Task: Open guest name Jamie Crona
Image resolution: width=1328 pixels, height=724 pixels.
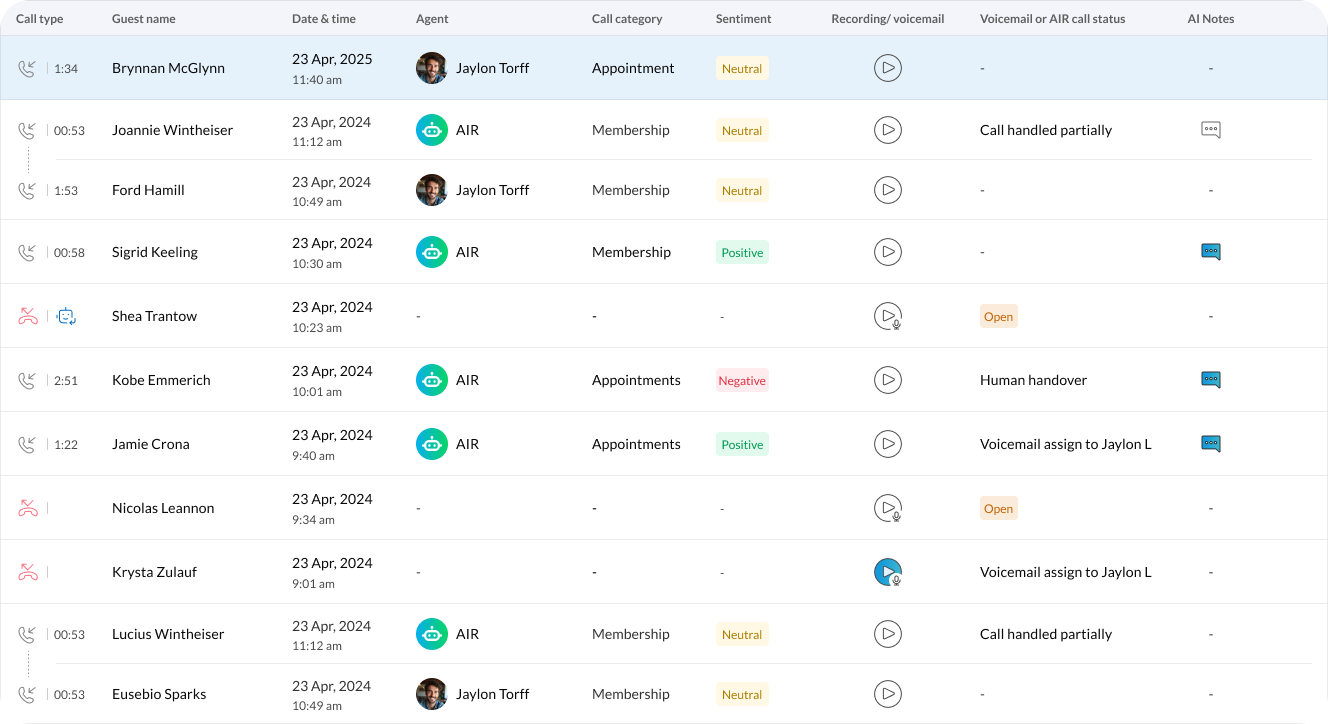Action: [150, 444]
